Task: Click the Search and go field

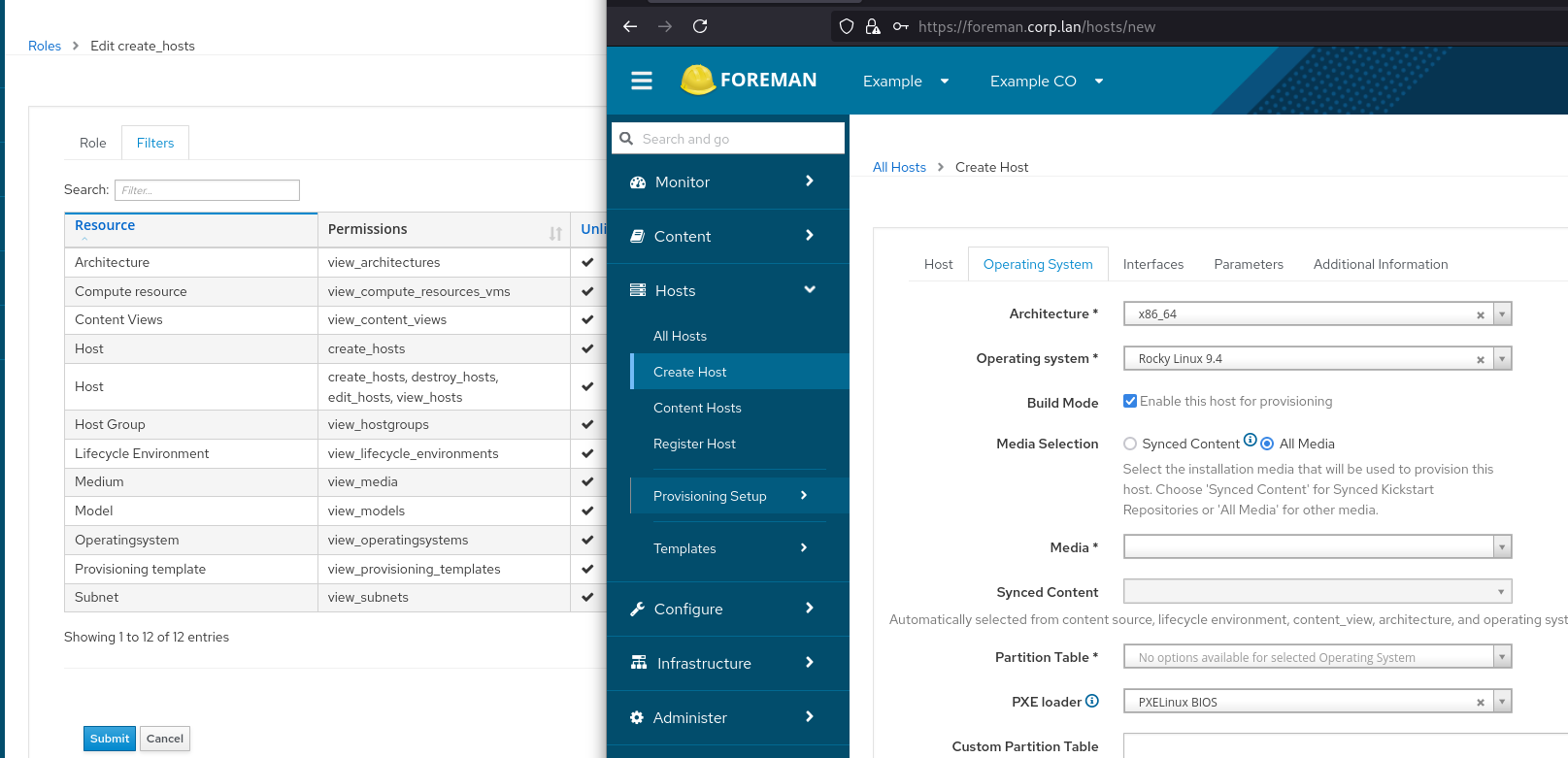Action: tap(728, 139)
